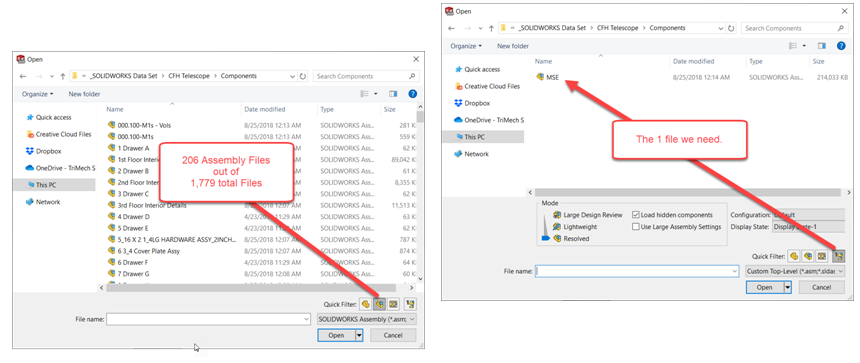Change view layout in right dialog

794,46
